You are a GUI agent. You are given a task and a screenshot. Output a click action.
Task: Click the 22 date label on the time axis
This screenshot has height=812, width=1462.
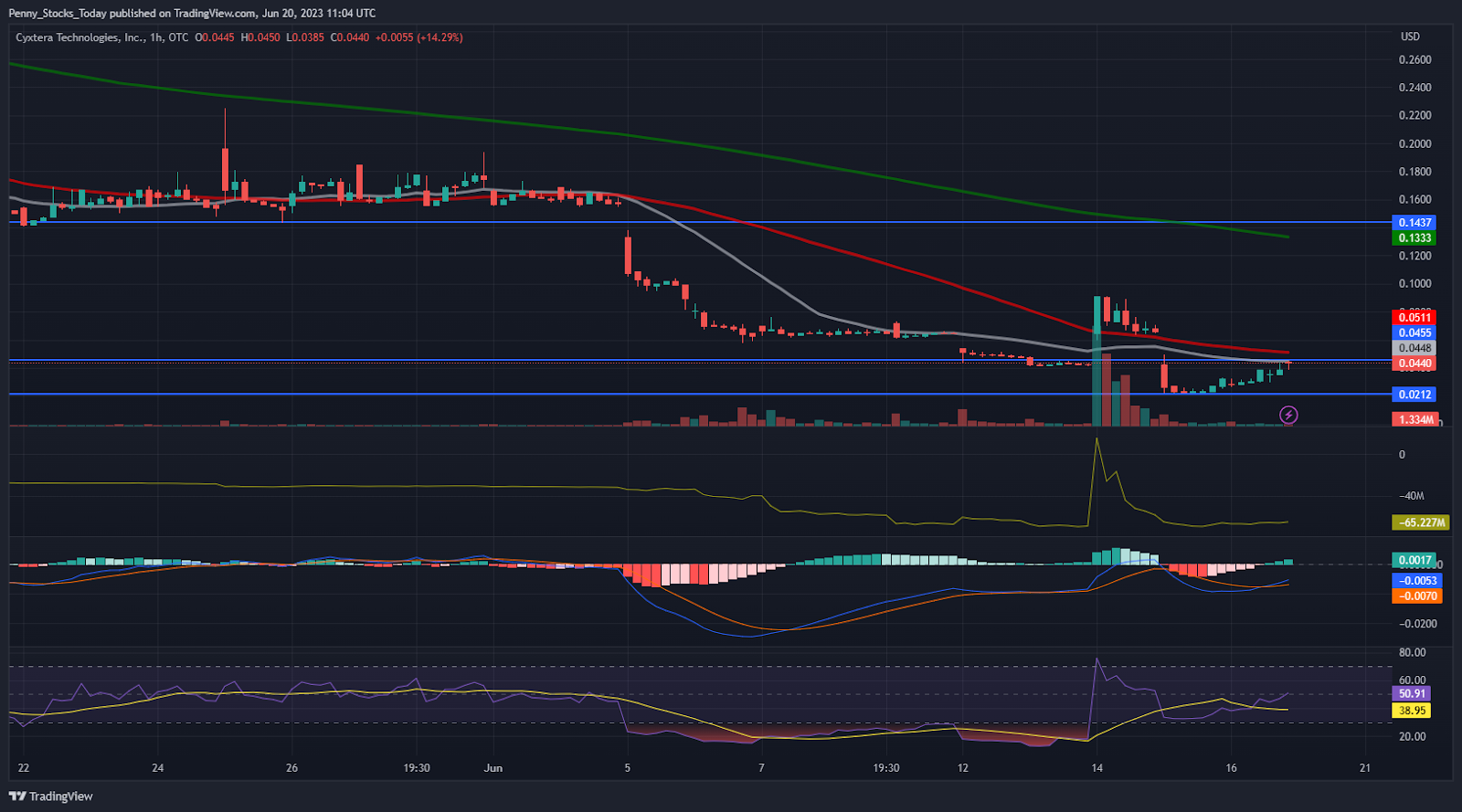24,768
